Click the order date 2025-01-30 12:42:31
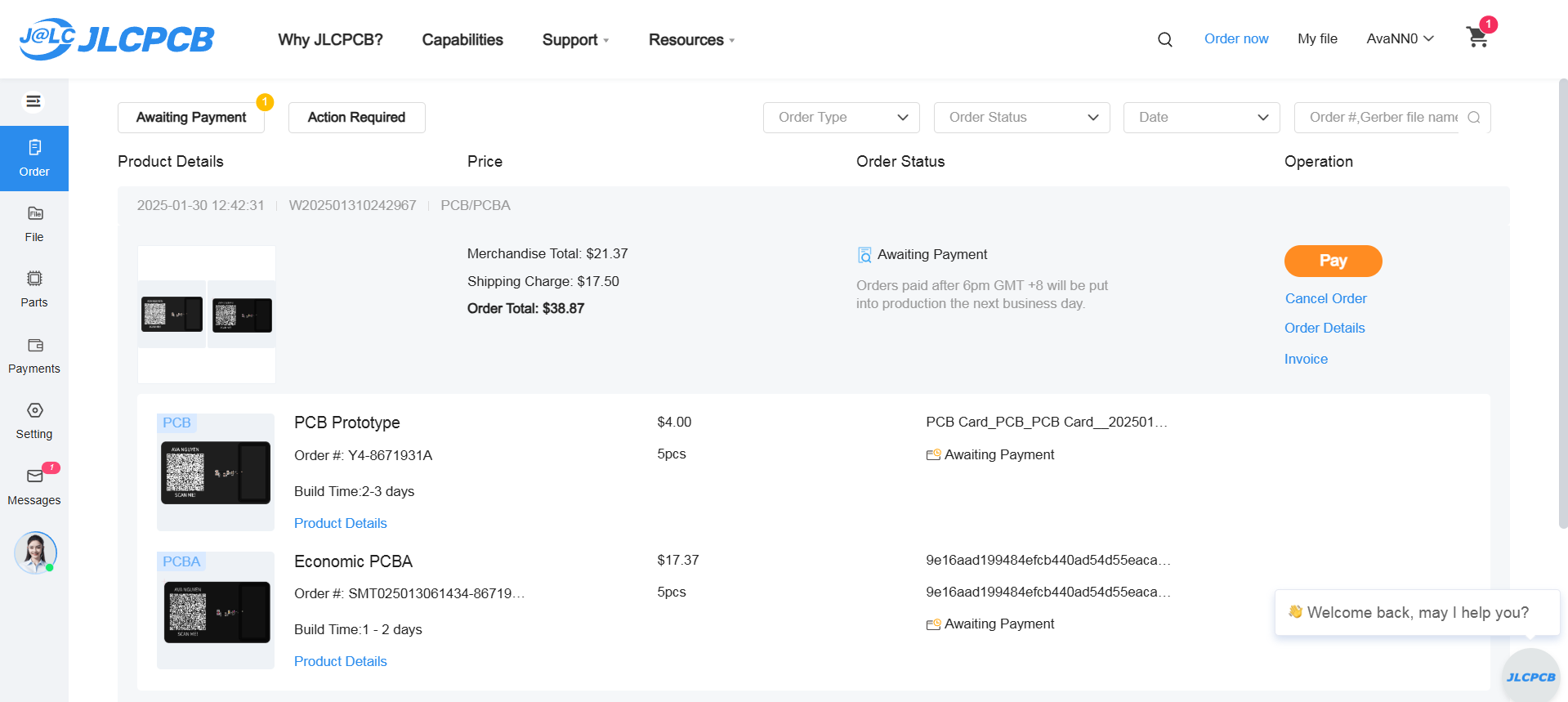Image resolution: width=1568 pixels, height=702 pixels. pos(200,205)
